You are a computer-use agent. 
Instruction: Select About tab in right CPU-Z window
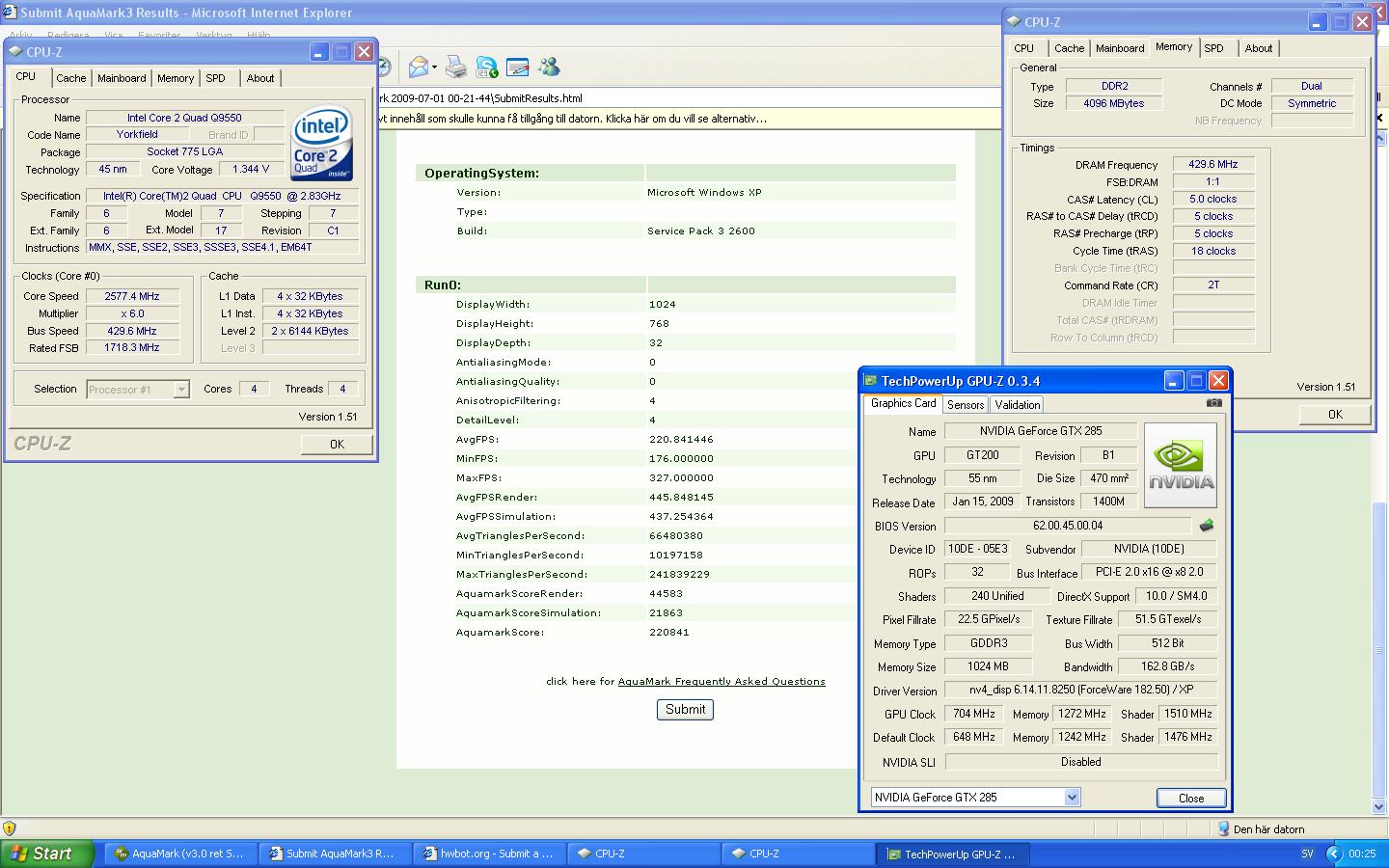coord(1259,48)
